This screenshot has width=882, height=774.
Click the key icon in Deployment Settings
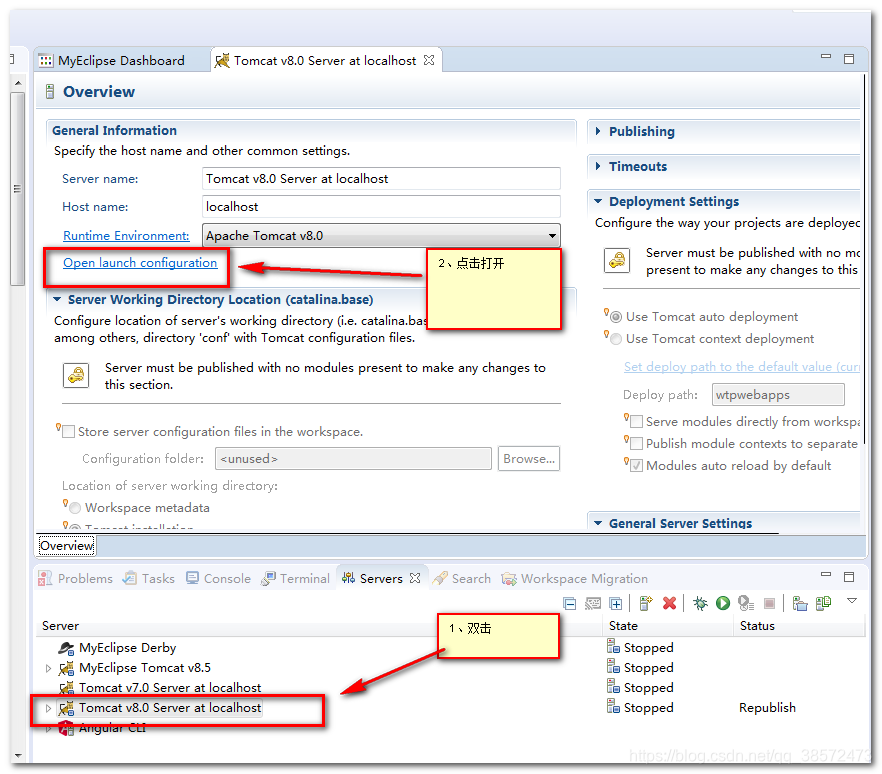point(617,261)
